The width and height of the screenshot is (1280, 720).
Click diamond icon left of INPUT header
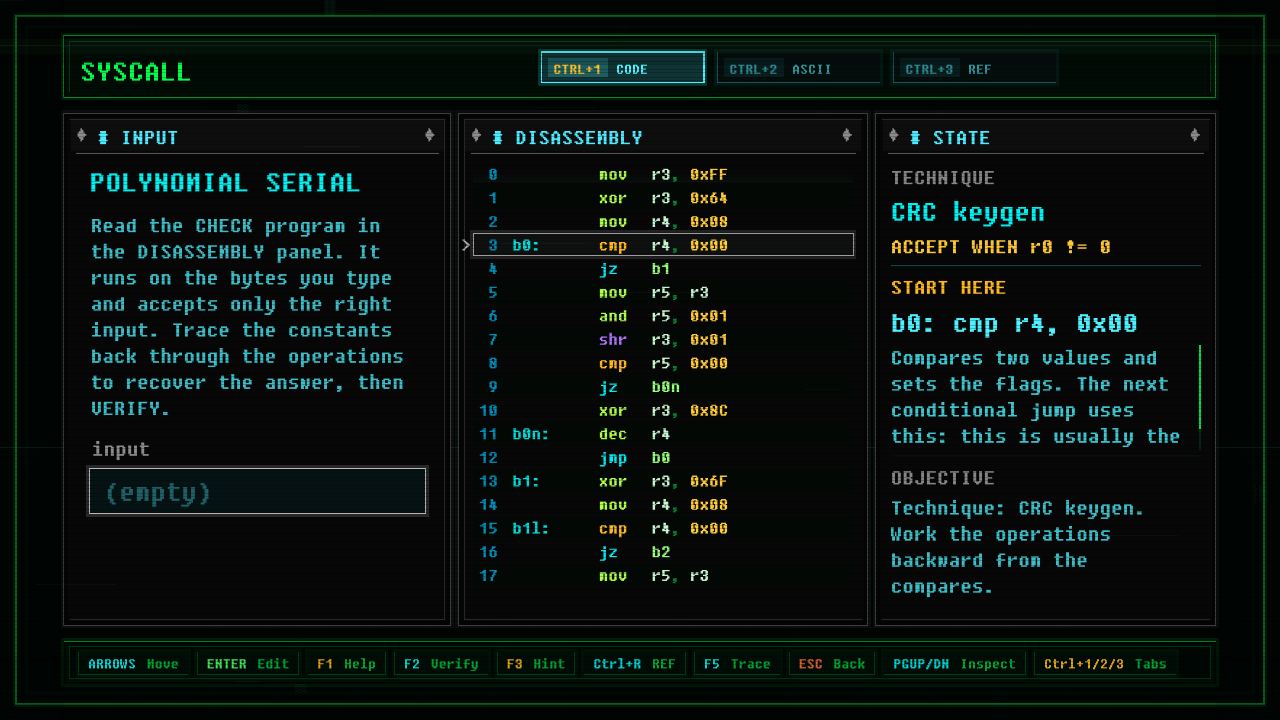click(x=82, y=136)
